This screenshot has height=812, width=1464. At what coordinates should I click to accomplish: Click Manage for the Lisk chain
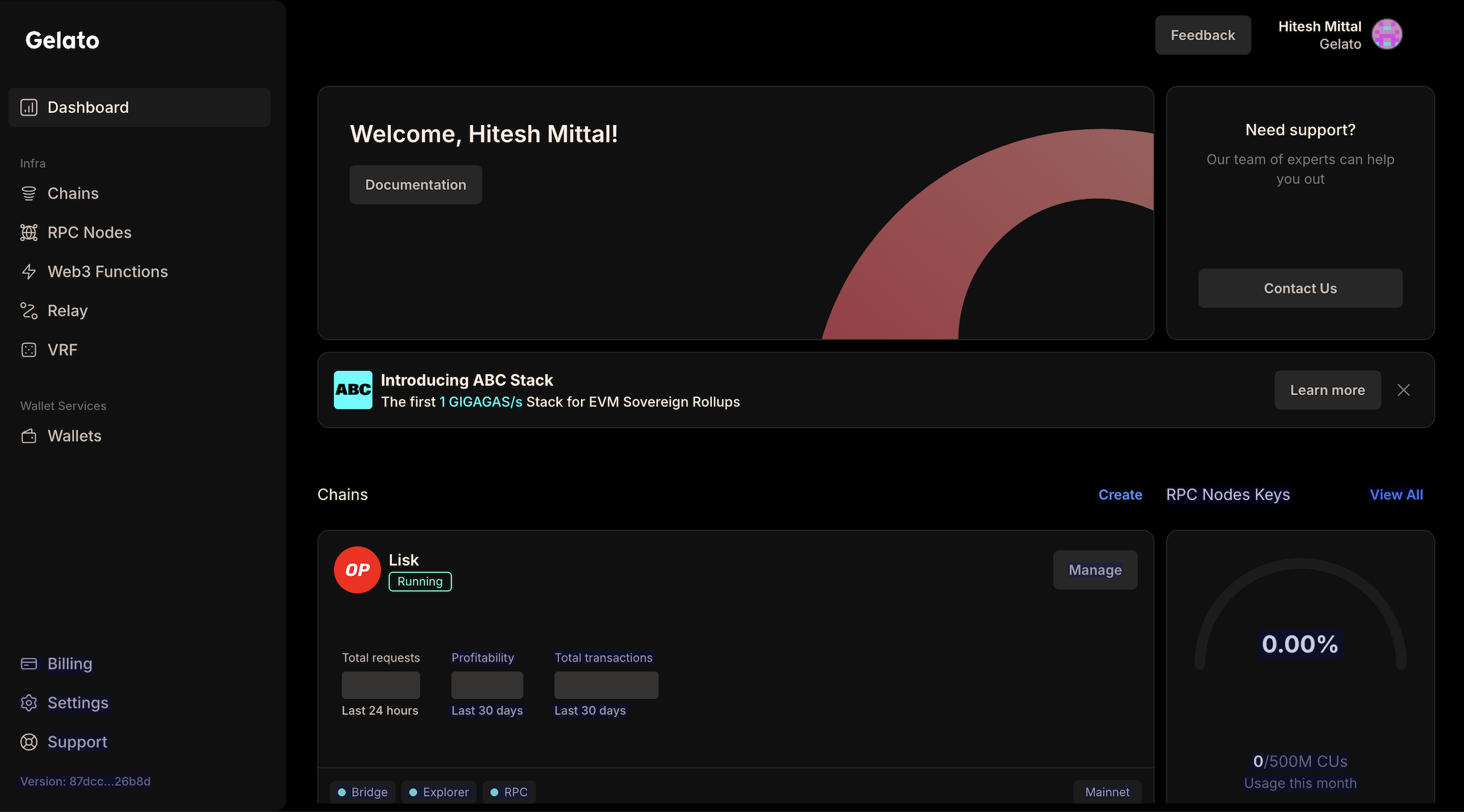coord(1095,570)
